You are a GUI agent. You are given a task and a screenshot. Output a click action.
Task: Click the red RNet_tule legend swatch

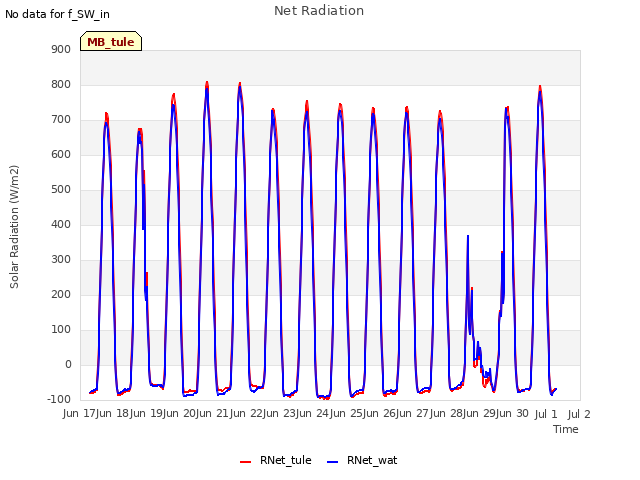(x=245, y=462)
